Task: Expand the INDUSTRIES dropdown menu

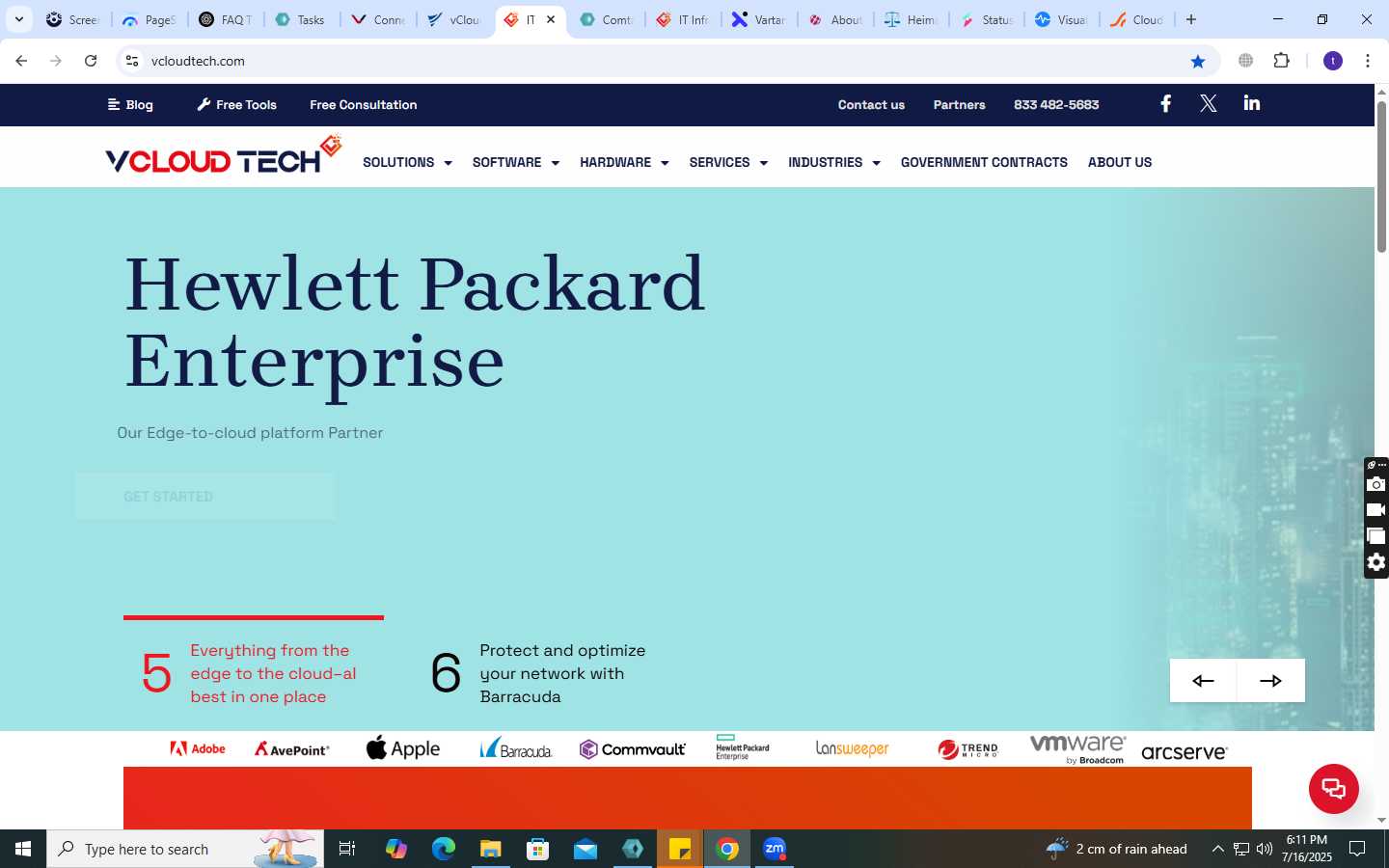Action: 834,162
